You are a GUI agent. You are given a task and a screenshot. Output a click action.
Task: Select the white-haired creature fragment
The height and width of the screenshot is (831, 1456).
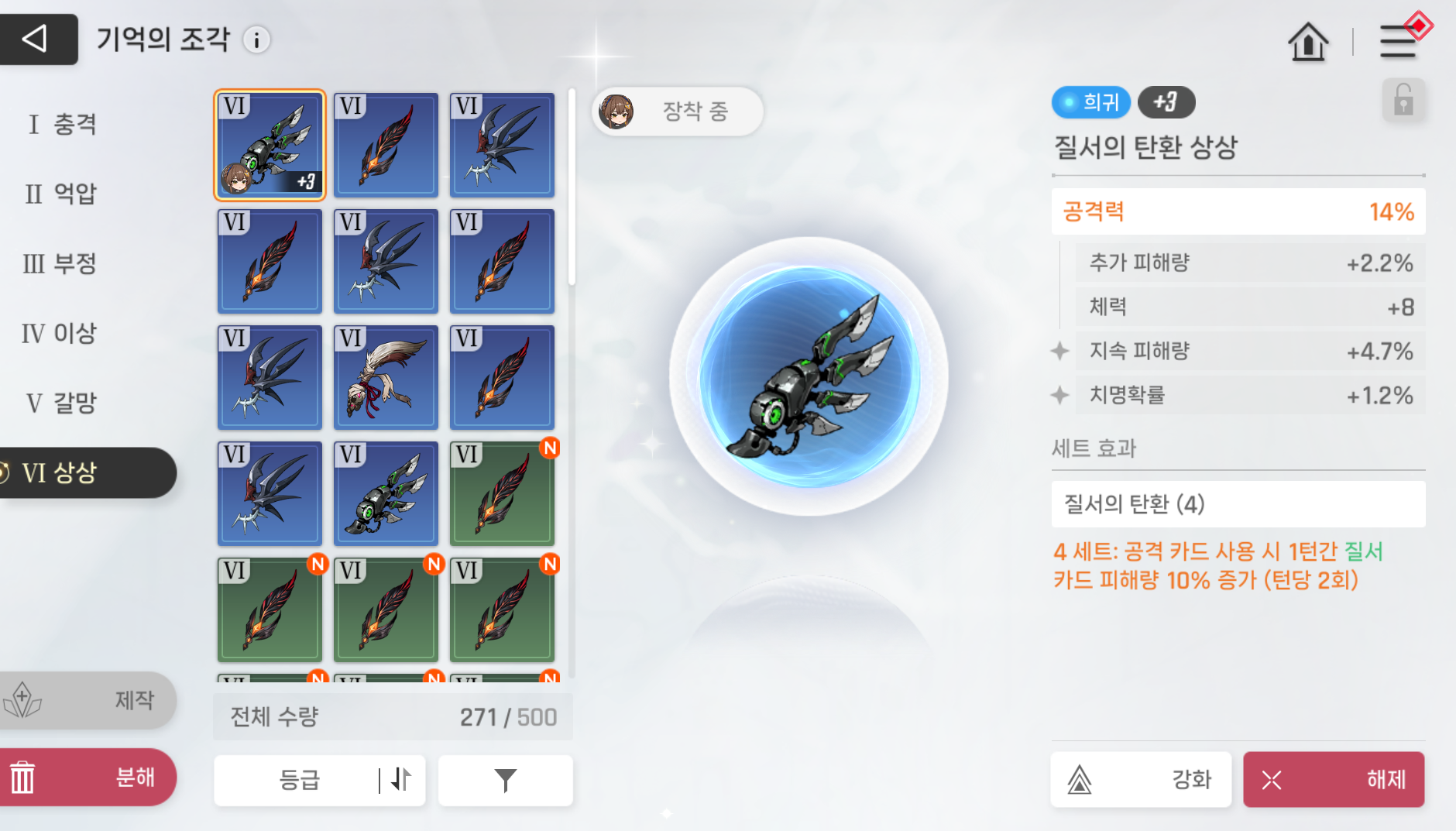click(x=386, y=377)
